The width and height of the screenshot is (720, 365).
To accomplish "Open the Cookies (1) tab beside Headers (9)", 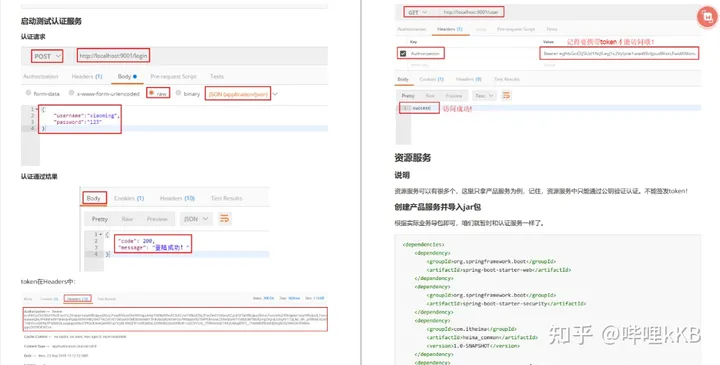I will 431,79.
